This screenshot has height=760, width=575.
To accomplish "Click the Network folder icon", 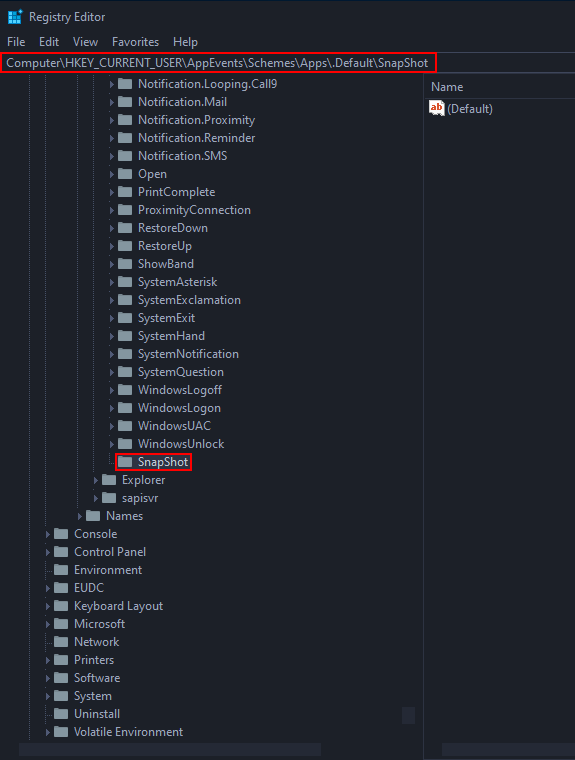I will click(x=61, y=642).
